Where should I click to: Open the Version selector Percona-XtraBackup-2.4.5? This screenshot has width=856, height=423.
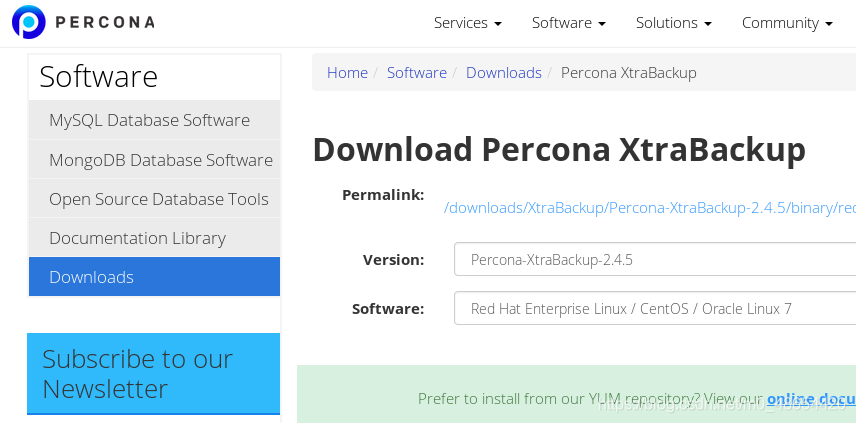655,259
